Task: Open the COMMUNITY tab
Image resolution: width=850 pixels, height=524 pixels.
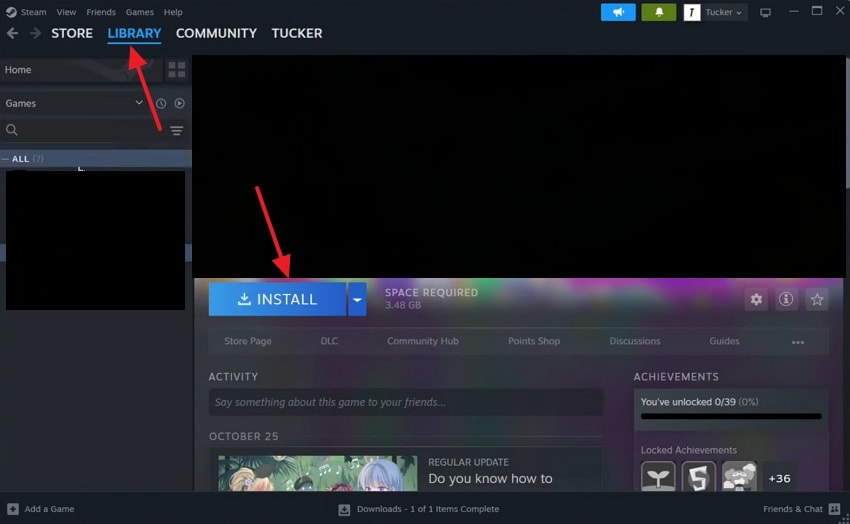Action: [216, 33]
